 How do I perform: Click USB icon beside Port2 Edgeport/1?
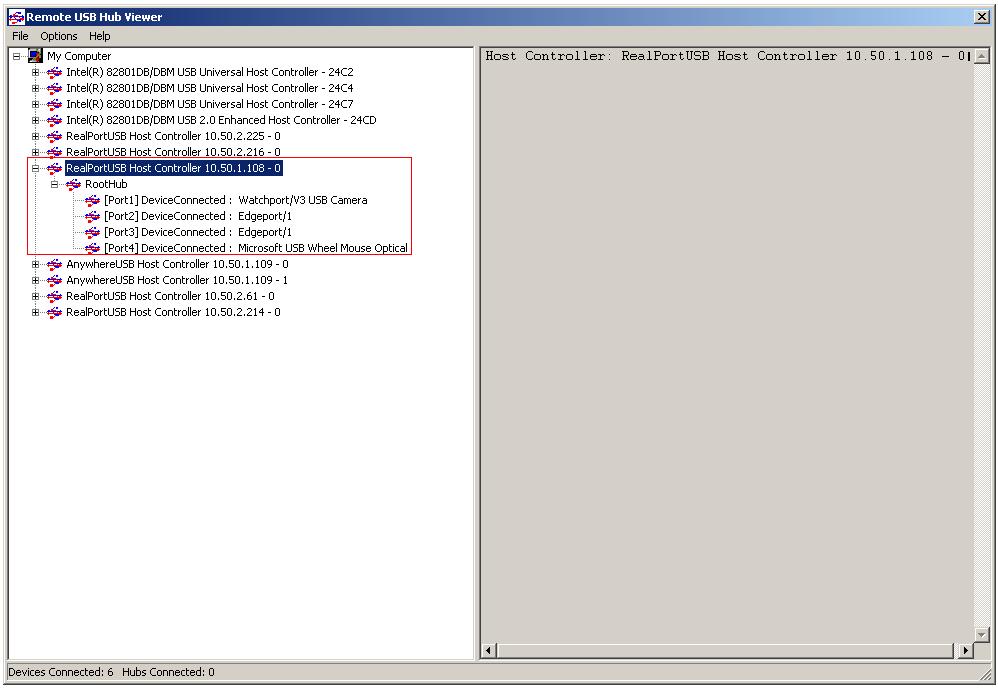click(93, 216)
